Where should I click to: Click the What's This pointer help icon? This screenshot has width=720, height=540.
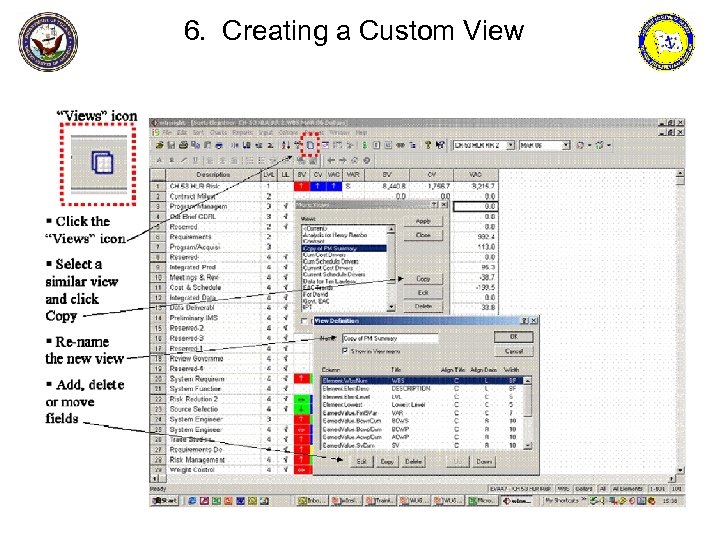[440, 145]
